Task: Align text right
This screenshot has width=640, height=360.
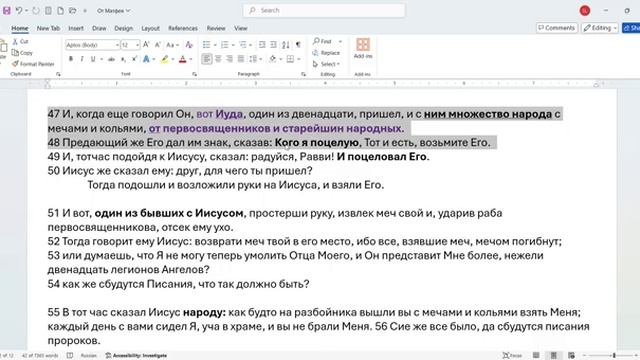Action: pyautogui.click(x=229, y=59)
